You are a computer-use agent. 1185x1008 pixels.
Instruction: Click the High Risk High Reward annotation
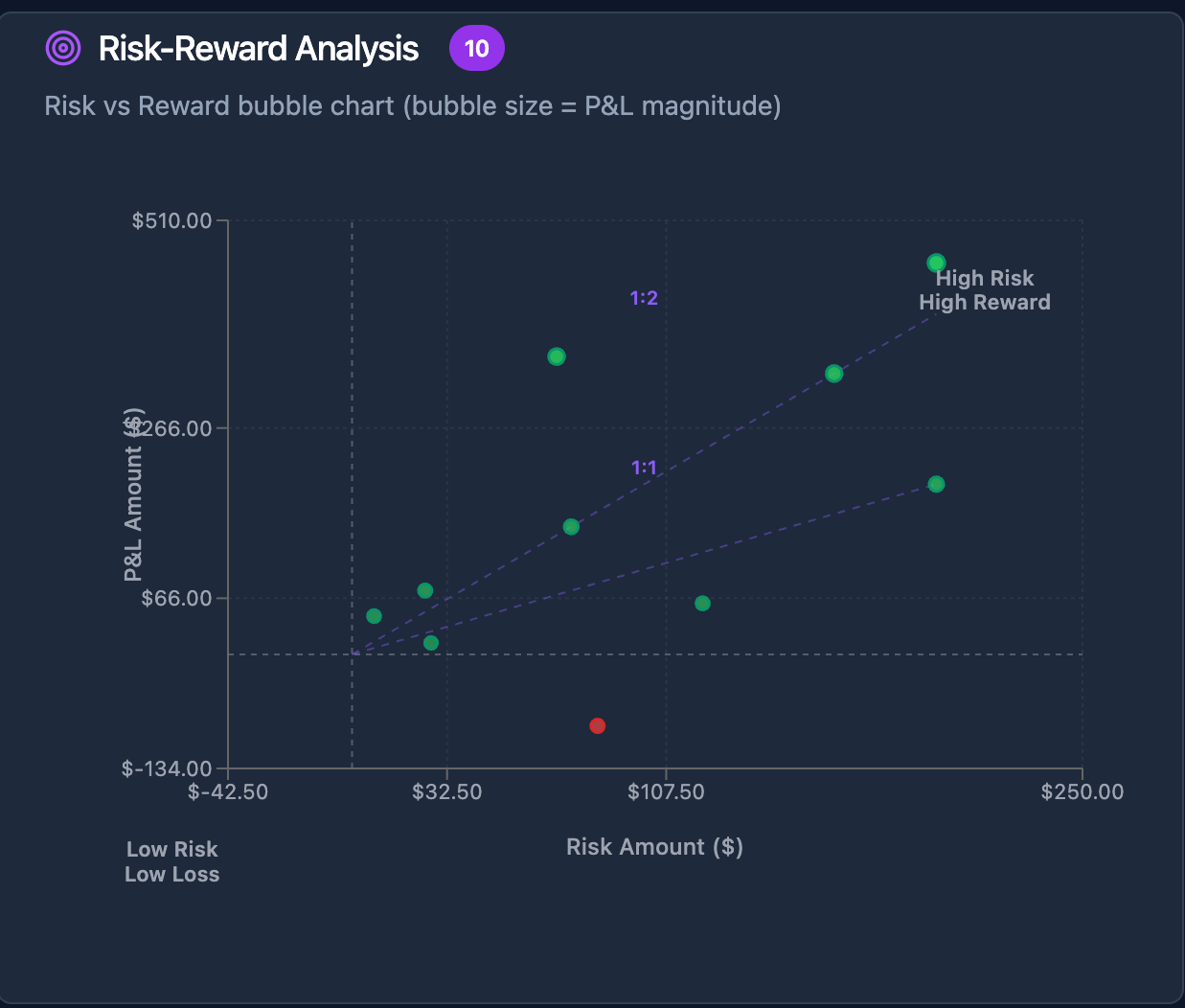[985, 290]
